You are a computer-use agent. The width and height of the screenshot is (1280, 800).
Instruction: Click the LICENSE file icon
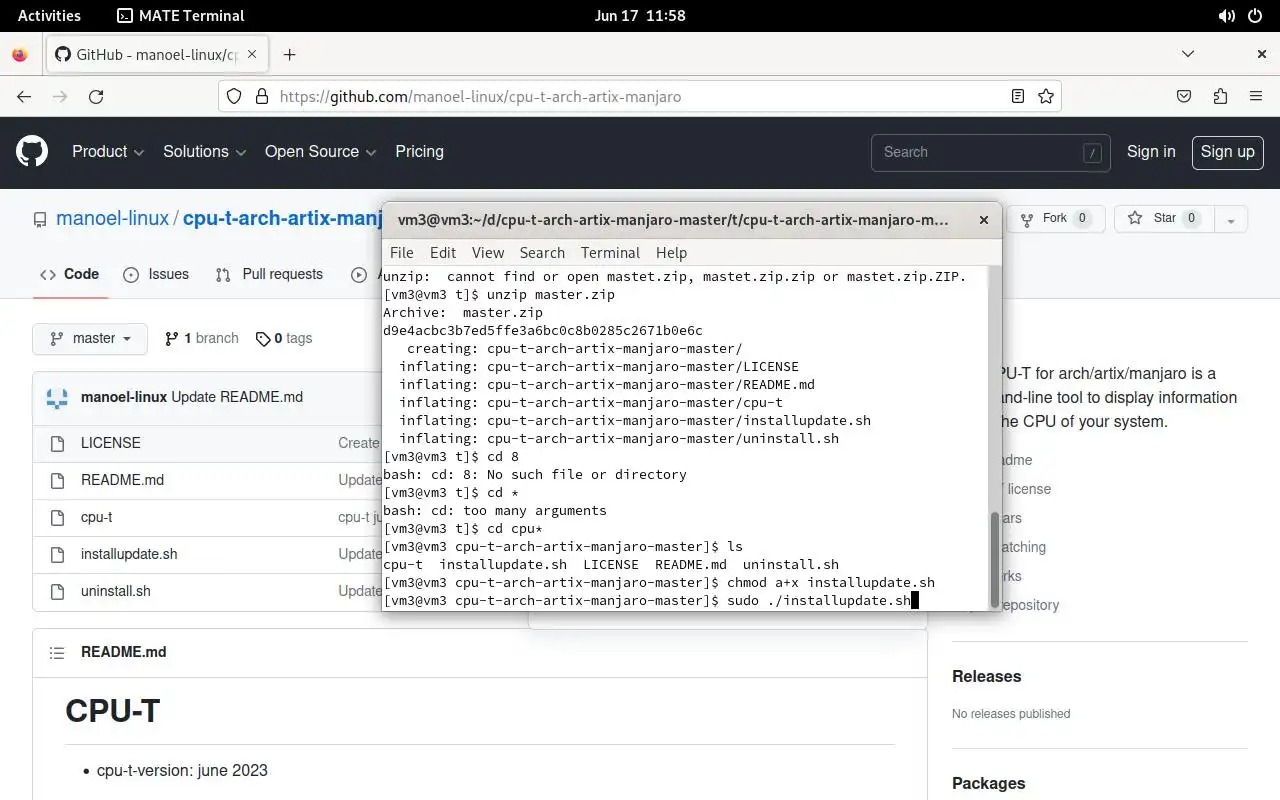pyautogui.click(x=58, y=443)
